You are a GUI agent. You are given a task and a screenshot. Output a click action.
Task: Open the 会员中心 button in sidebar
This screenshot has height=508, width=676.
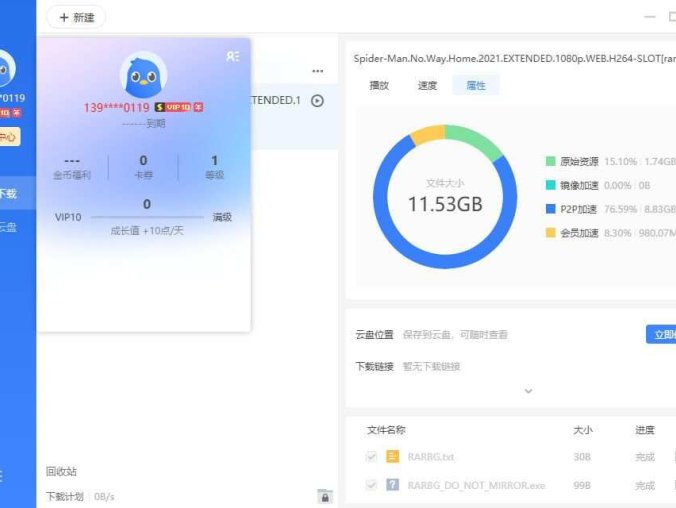coord(9,137)
